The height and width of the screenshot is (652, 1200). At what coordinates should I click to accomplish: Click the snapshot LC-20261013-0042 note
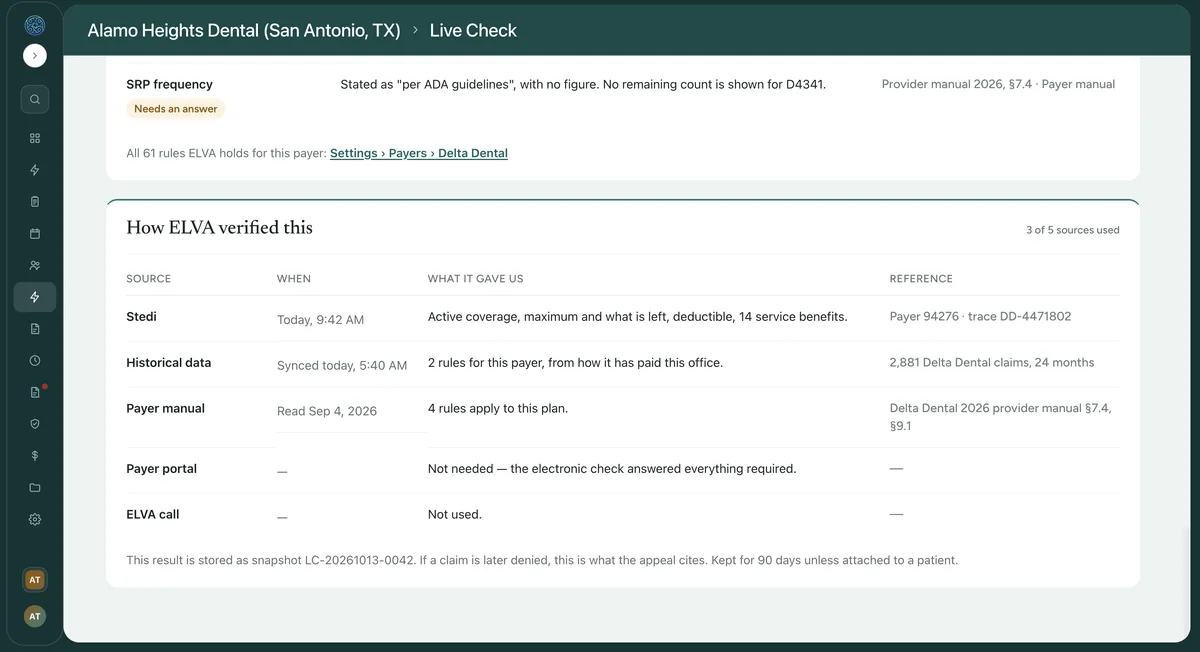pos(542,560)
